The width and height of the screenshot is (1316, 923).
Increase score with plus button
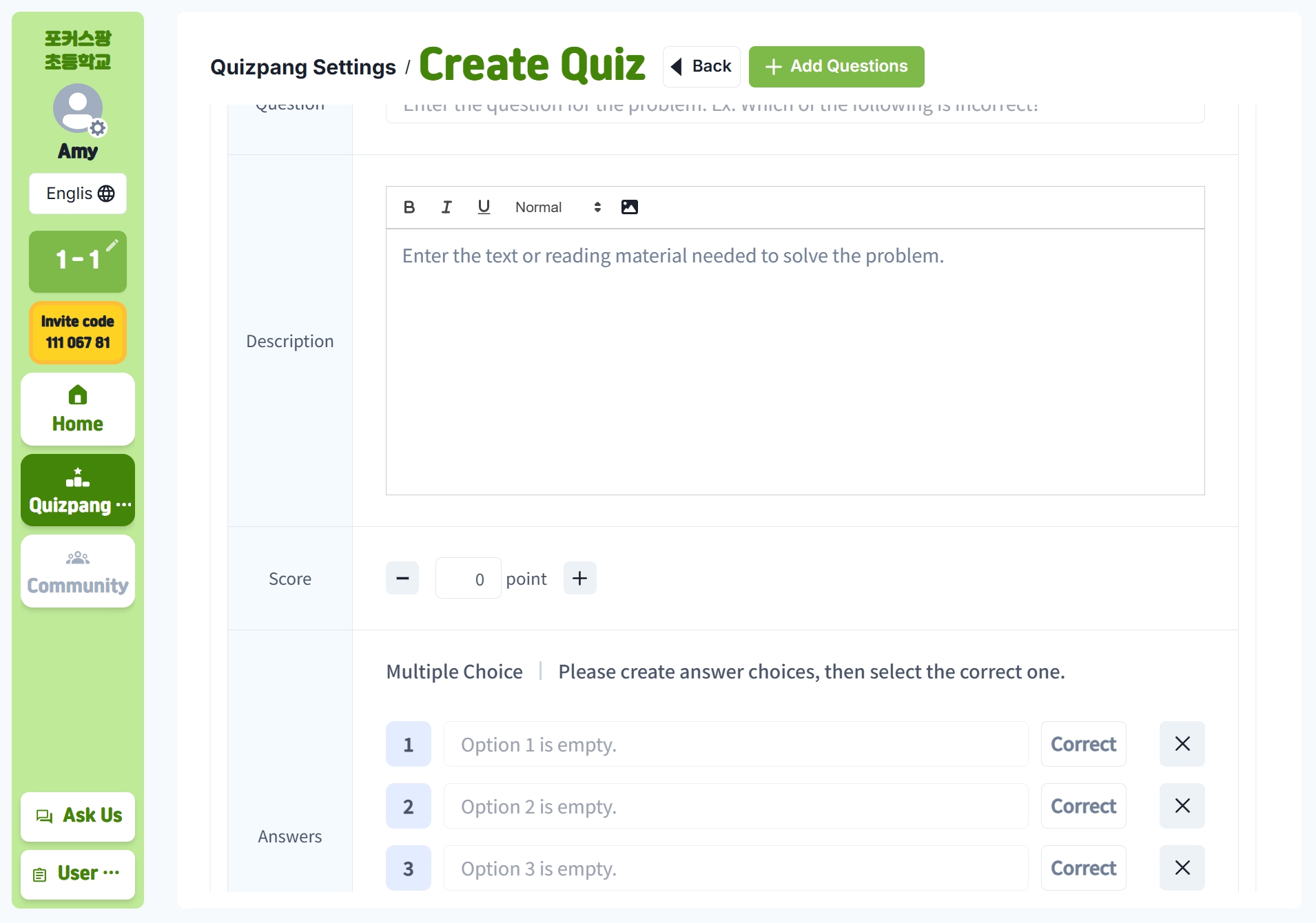click(580, 578)
